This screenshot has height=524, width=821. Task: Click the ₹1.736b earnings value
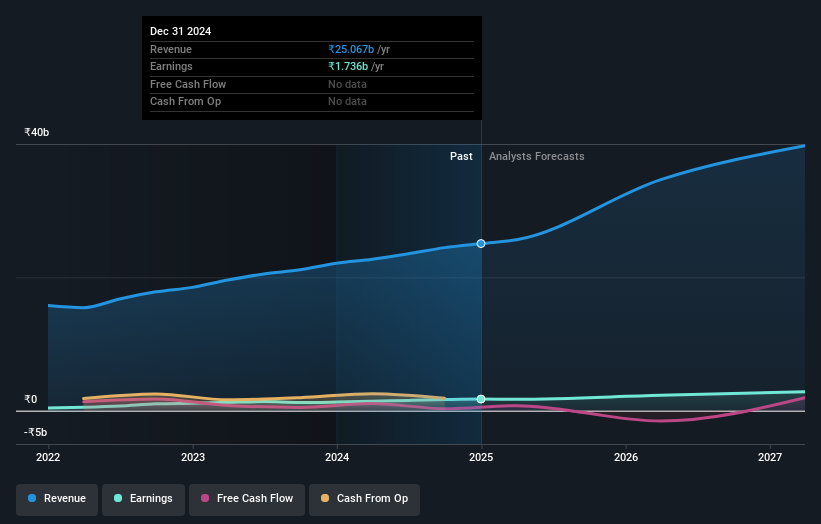[348, 66]
